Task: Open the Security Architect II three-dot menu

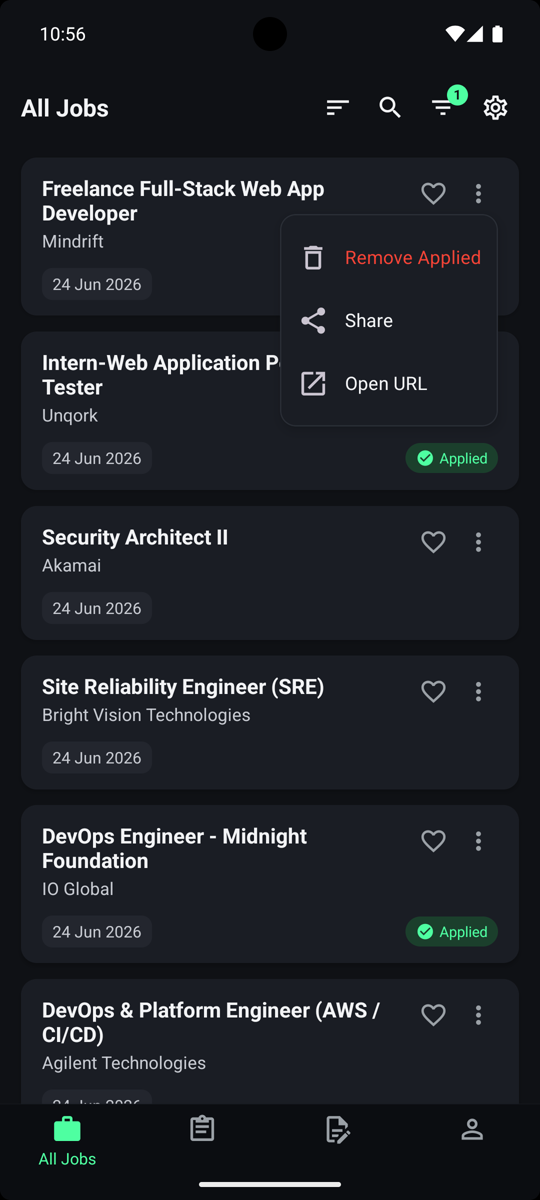Action: coord(478,542)
